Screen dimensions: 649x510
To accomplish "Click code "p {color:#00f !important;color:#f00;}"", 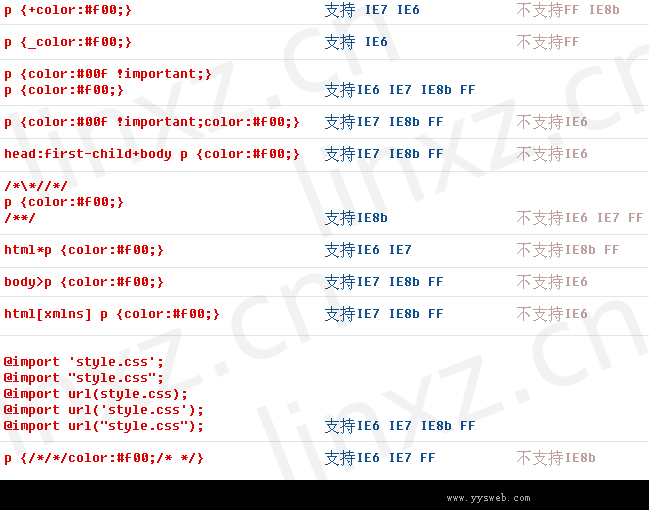I will click(152, 122).
